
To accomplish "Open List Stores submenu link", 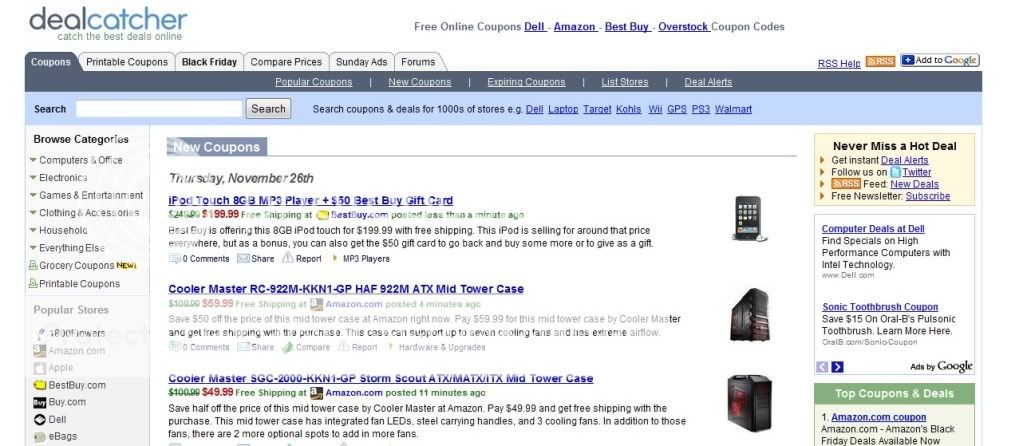I will 625,82.
